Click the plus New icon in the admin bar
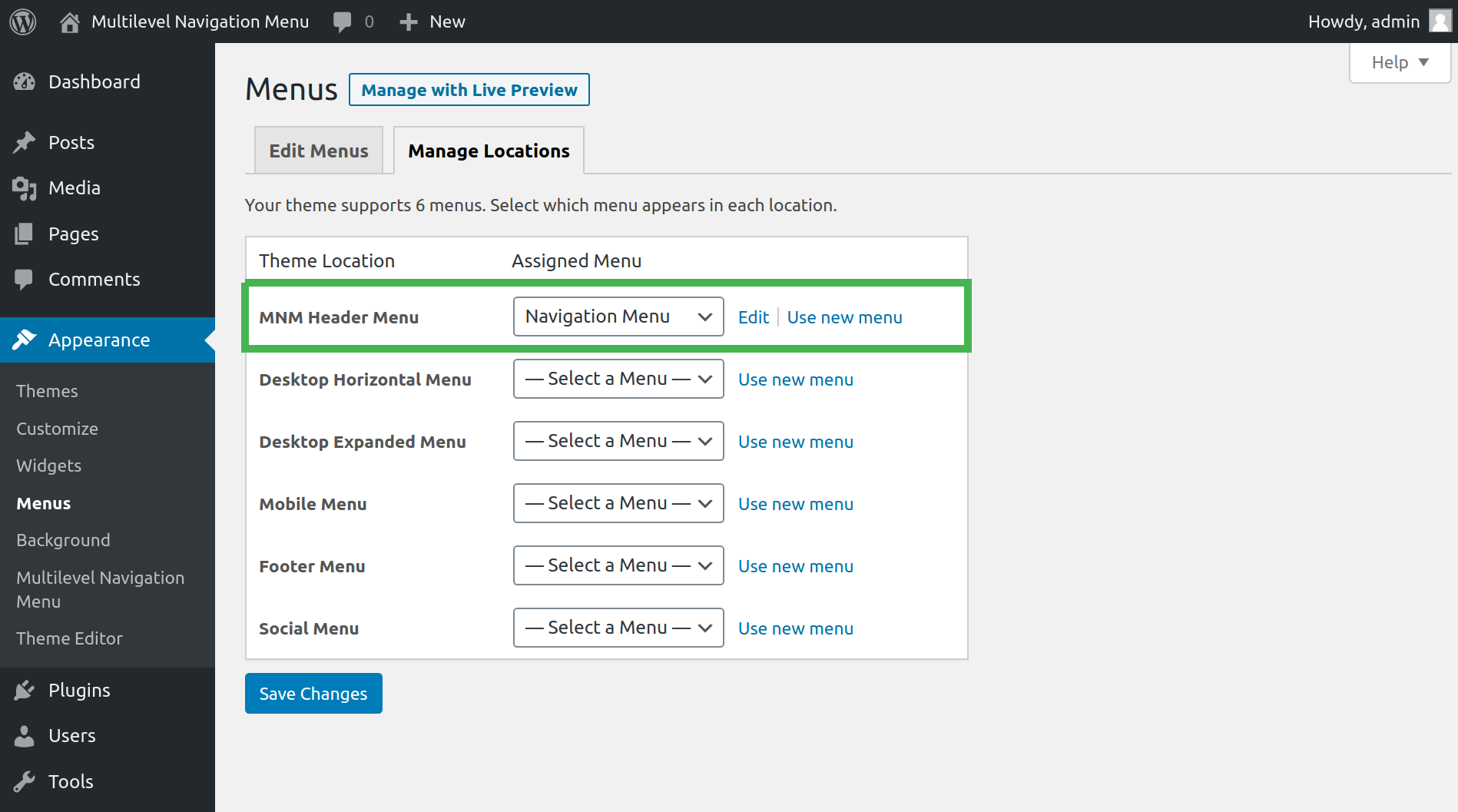1458x812 pixels. [x=409, y=22]
